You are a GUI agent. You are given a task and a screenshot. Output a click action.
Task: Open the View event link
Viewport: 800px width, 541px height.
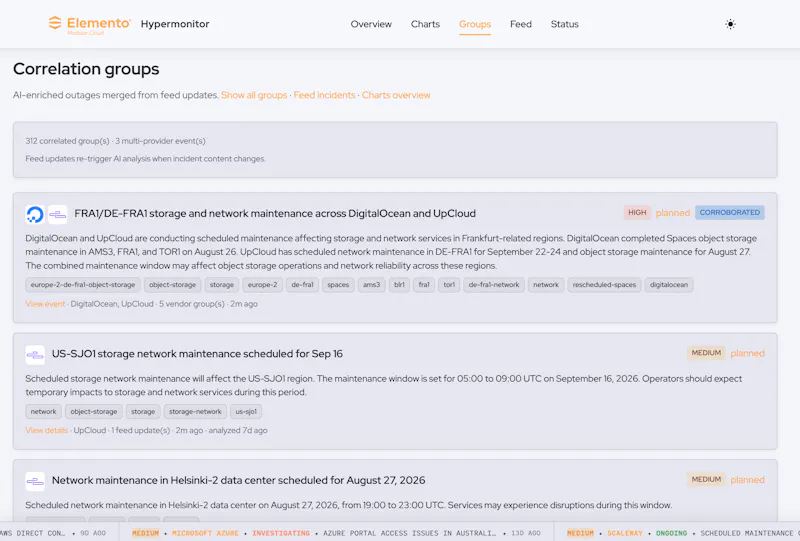45,304
